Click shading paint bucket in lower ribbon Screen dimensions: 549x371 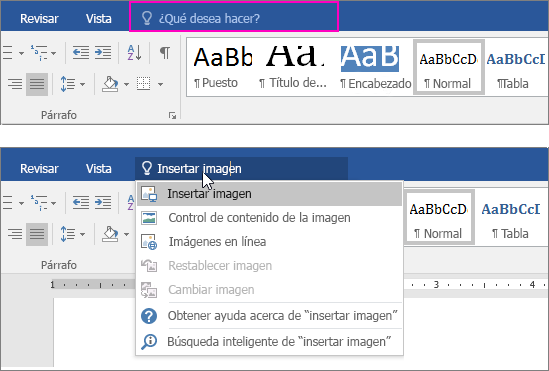click(x=110, y=234)
